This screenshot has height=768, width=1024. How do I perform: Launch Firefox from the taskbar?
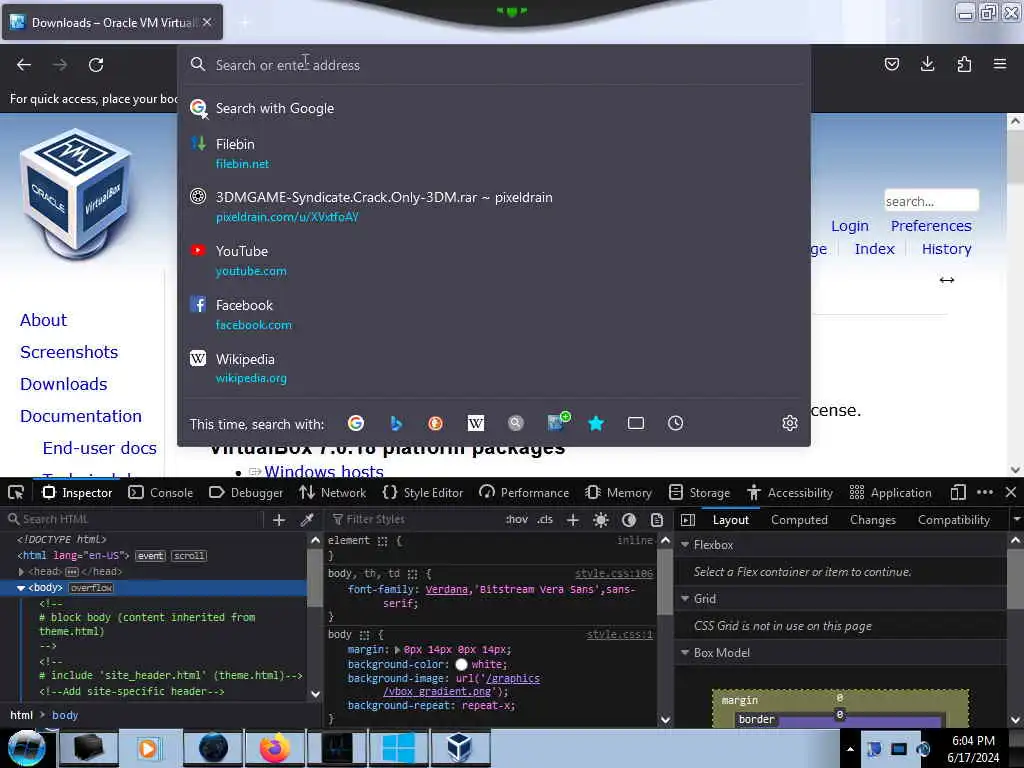274,748
